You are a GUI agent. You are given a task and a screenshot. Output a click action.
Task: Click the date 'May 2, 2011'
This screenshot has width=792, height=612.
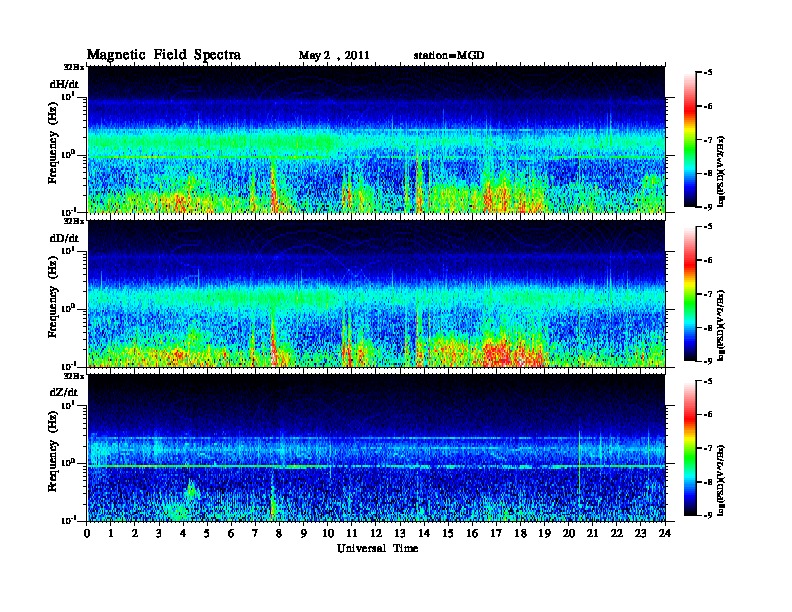(334, 56)
